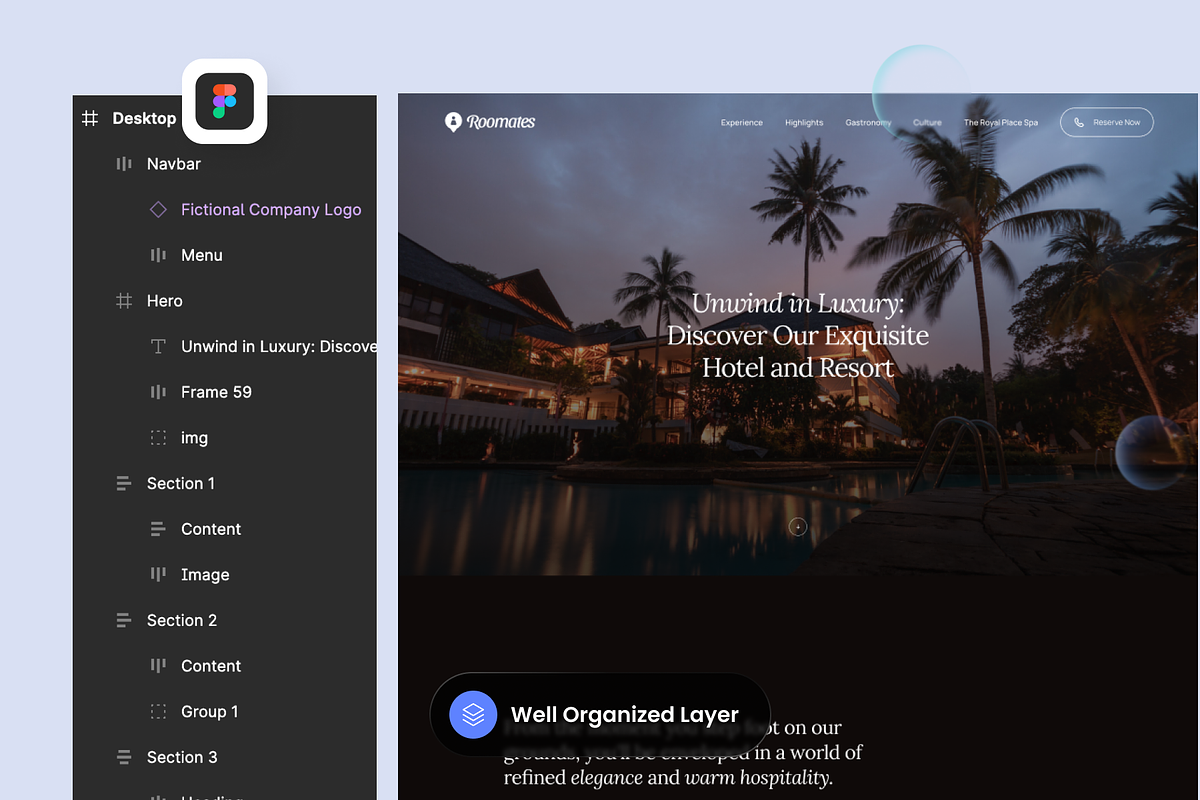Select the Image layer
Image resolution: width=1200 pixels, height=800 pixels.
point(205,575)
